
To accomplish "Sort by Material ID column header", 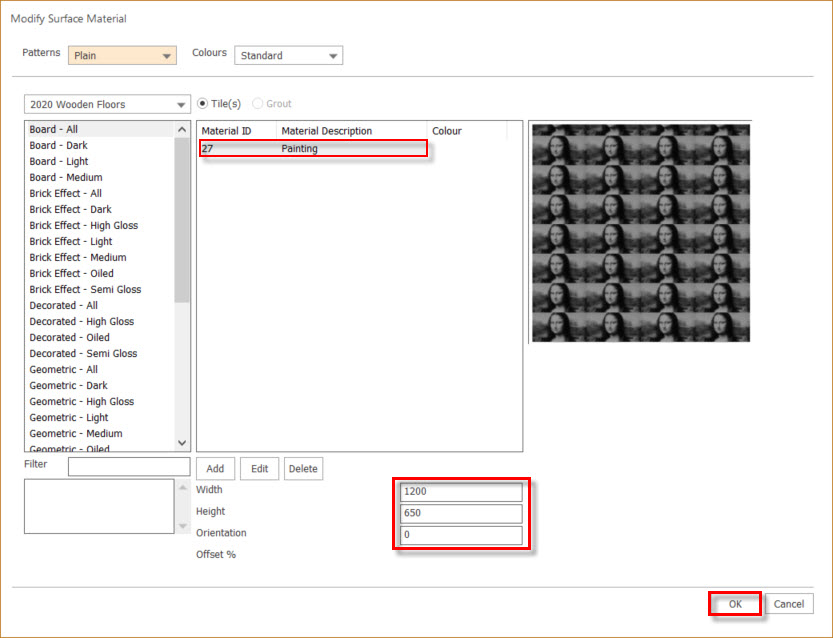I will [237, 131].
